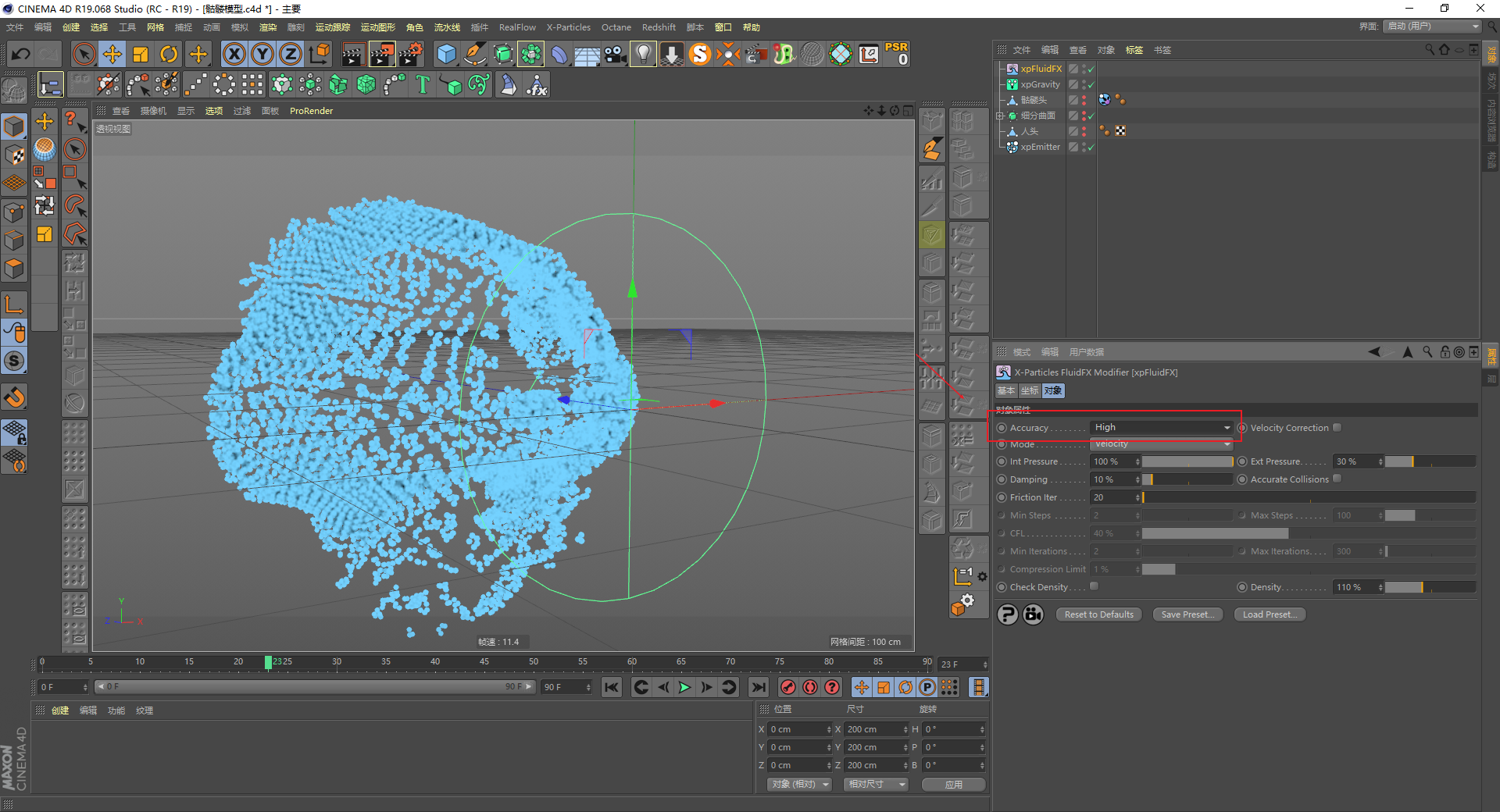Click Reset to Defaults button
The image size is (1500, 812).
tap(1099, 614)
